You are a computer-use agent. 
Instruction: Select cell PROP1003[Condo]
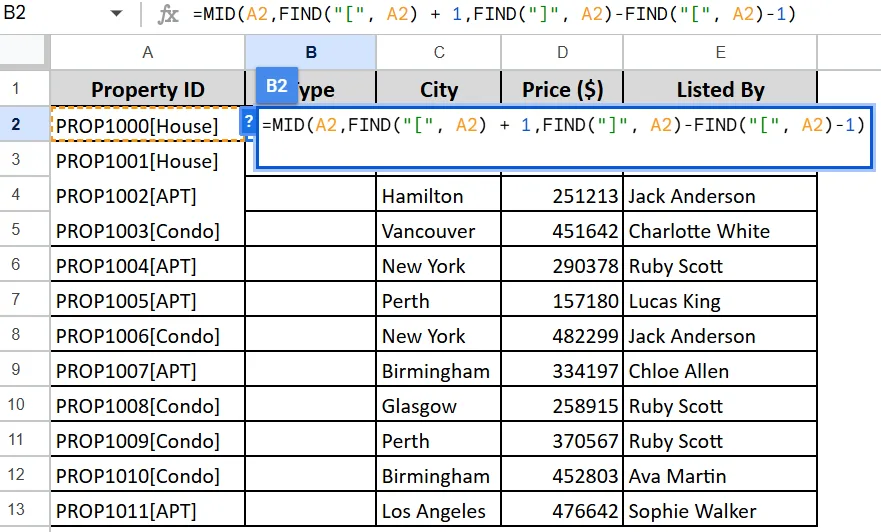pyautogui.click(x=148, y=230)
